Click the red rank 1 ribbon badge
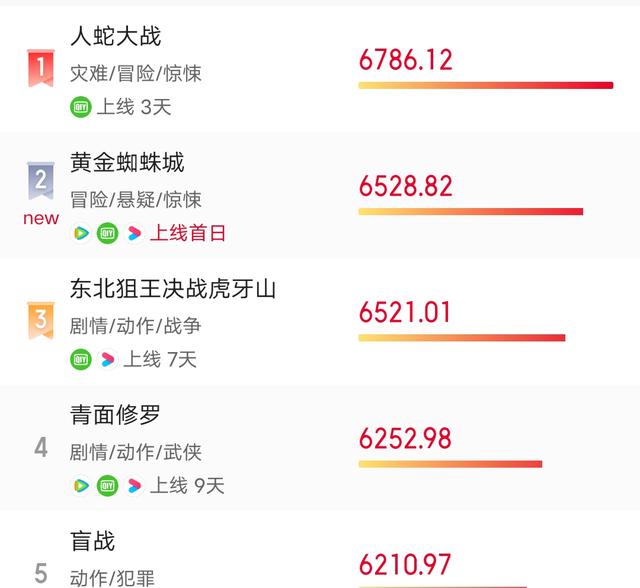640x588 pixels. pyautogui.click(x=40, y=68)
